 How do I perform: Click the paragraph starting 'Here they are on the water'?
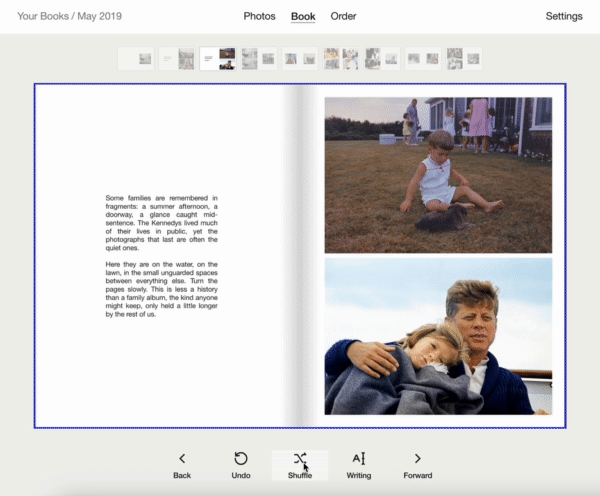161,289
